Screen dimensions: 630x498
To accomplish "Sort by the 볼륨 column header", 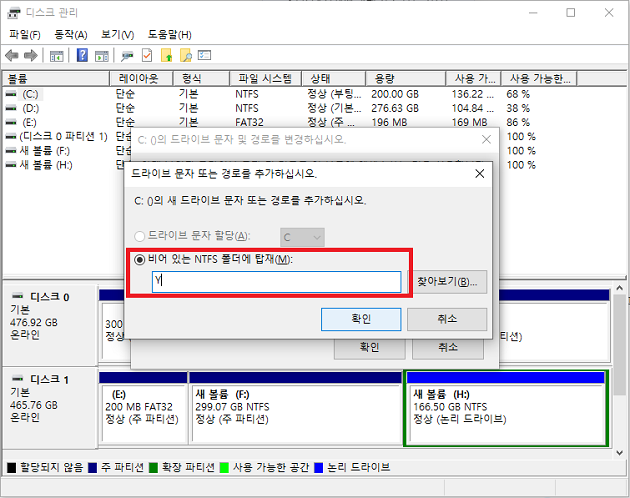I will coord(56,79).
